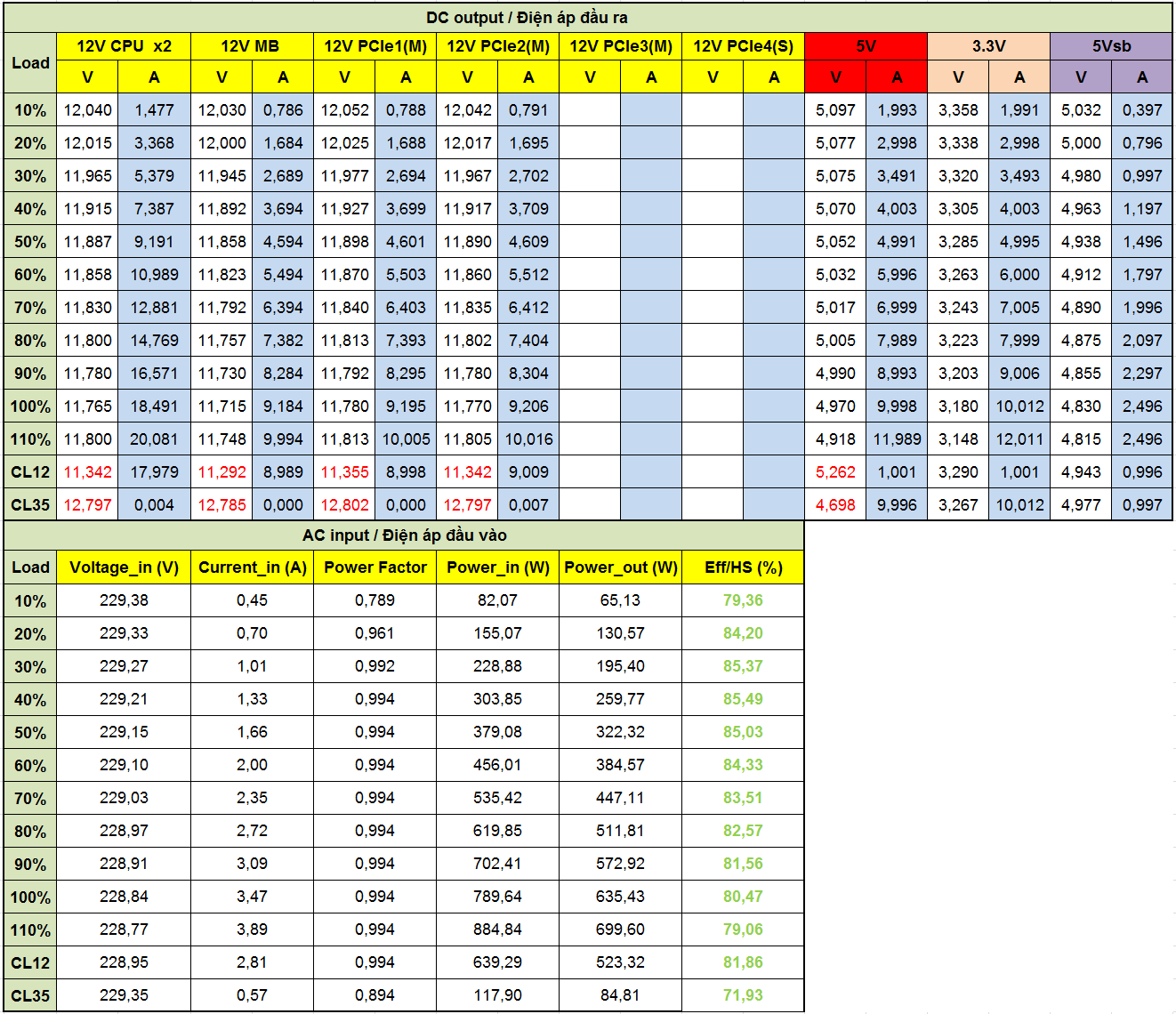Click the 789,64 Power_in value
1176x1014 pixels.
coord(497,897)
